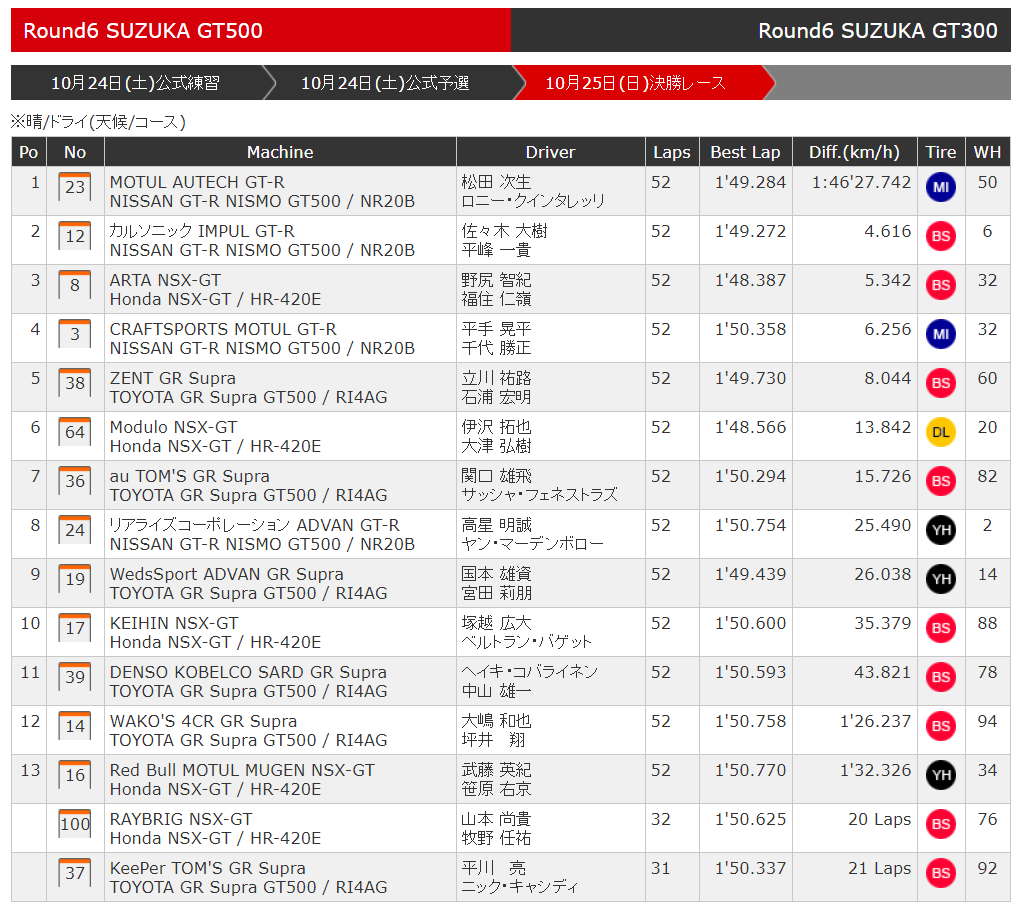
Task: Click Dunlop DL tire icon in Modulo NSX-GT row
Action: coord(941,432)
